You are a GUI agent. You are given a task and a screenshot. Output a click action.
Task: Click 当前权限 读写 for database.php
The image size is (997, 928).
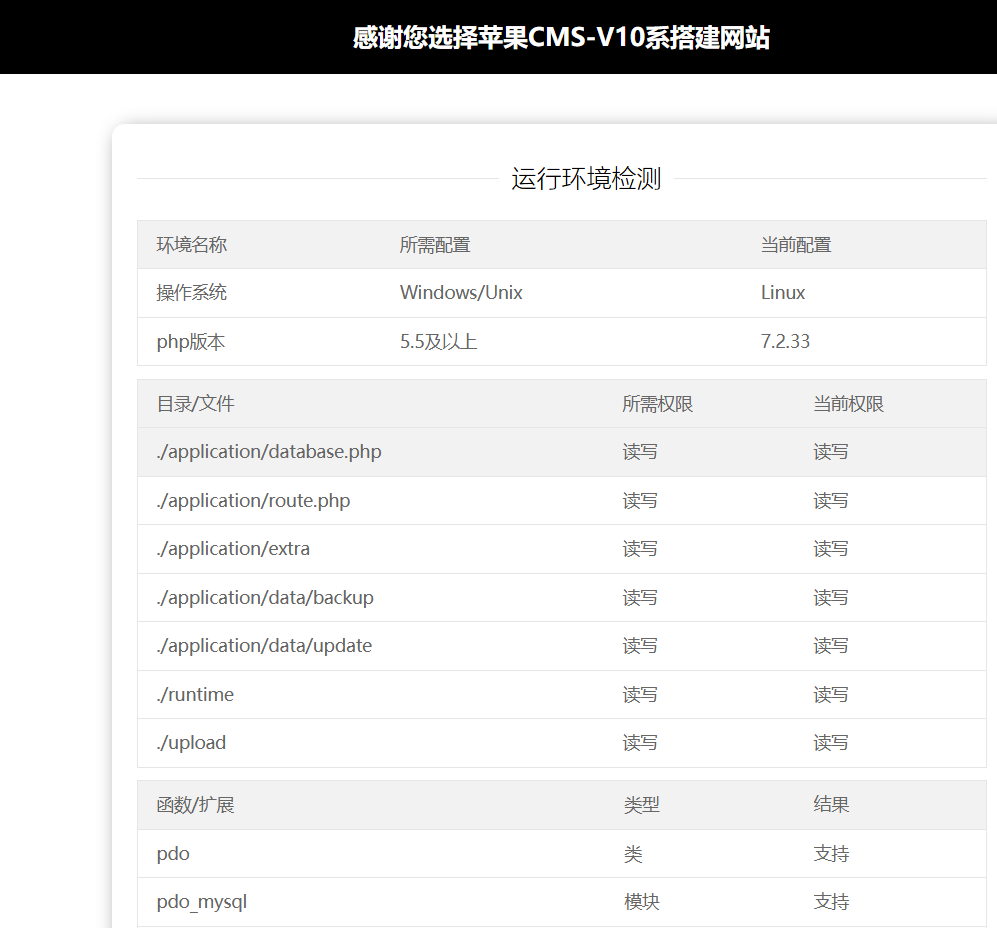[830, 452]
